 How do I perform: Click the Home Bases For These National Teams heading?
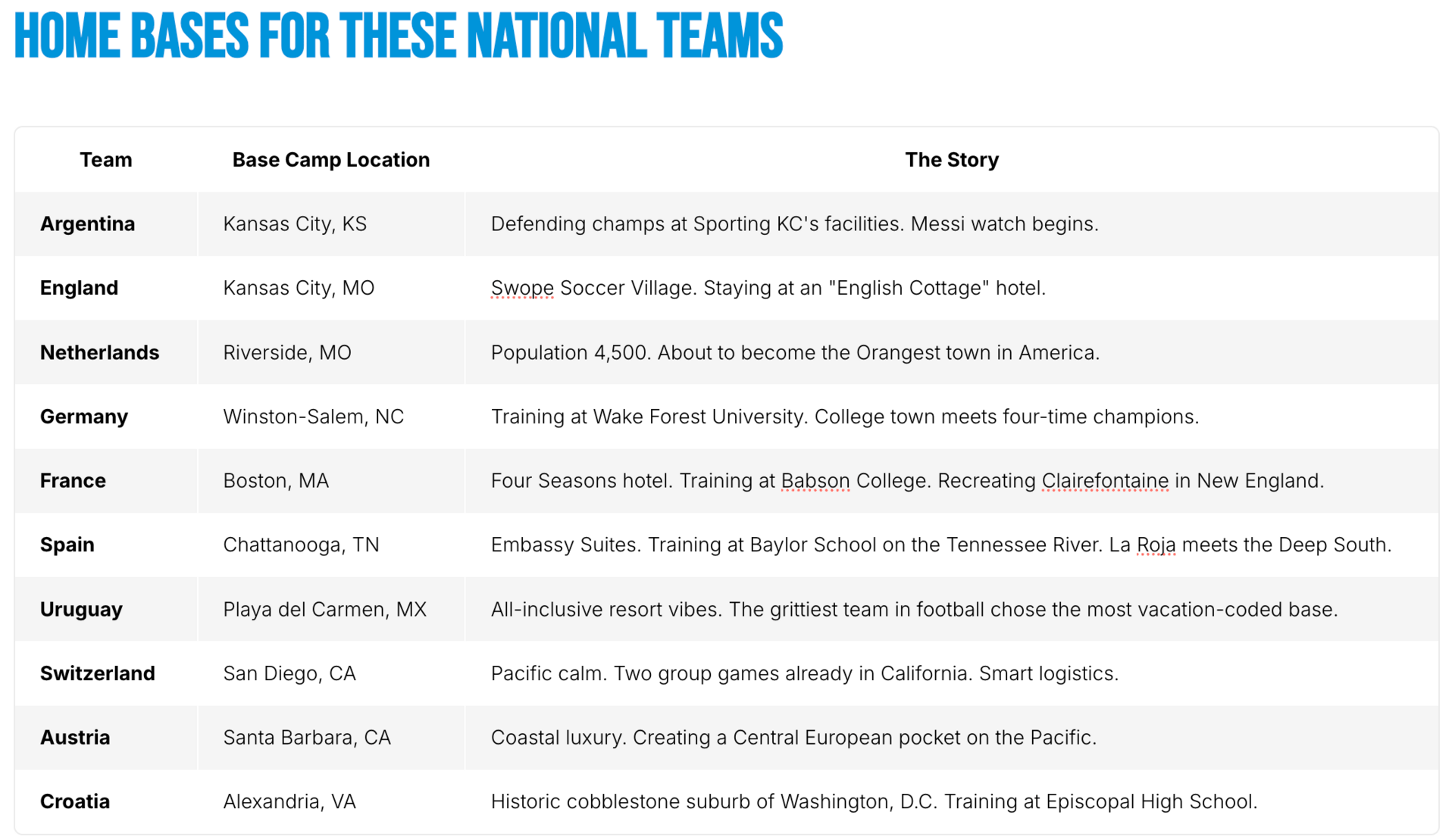(x=399, y=36)
